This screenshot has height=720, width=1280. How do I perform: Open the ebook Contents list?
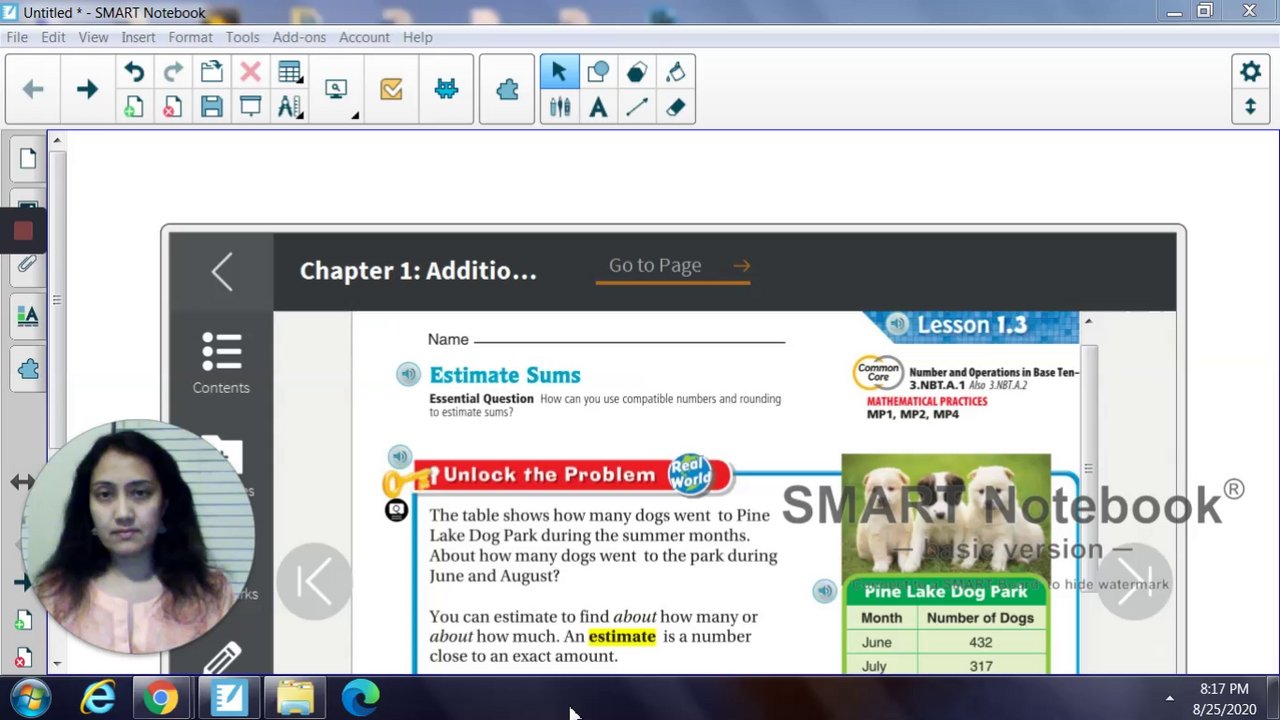click(x=221, y=363)
